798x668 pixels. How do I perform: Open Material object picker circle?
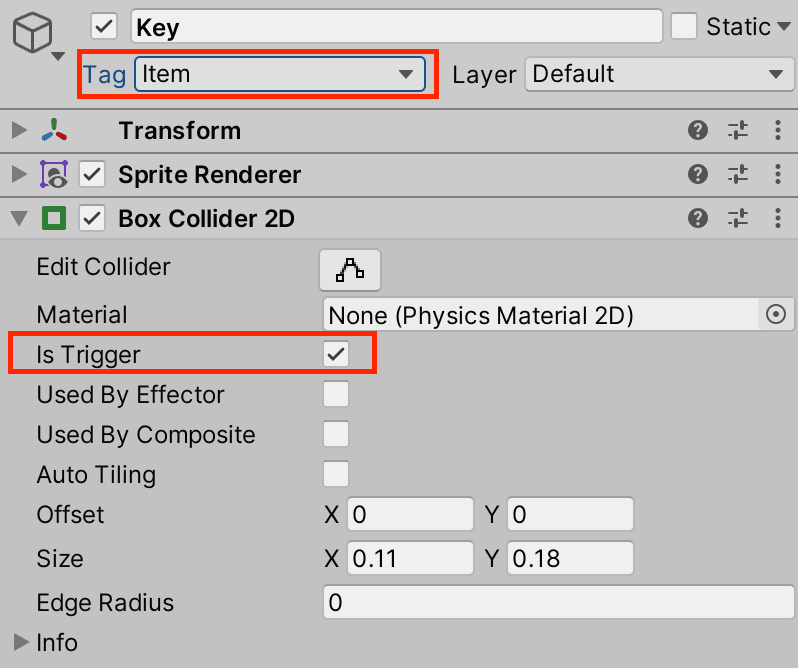coord(776,314)
